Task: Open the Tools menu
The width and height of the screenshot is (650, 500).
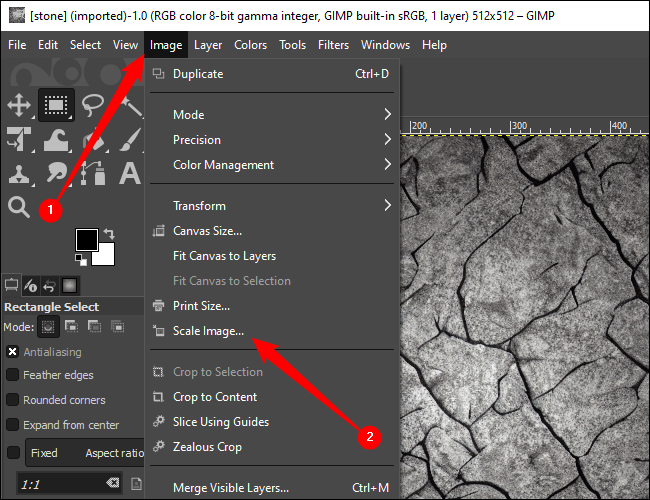Action: point(293,45)
